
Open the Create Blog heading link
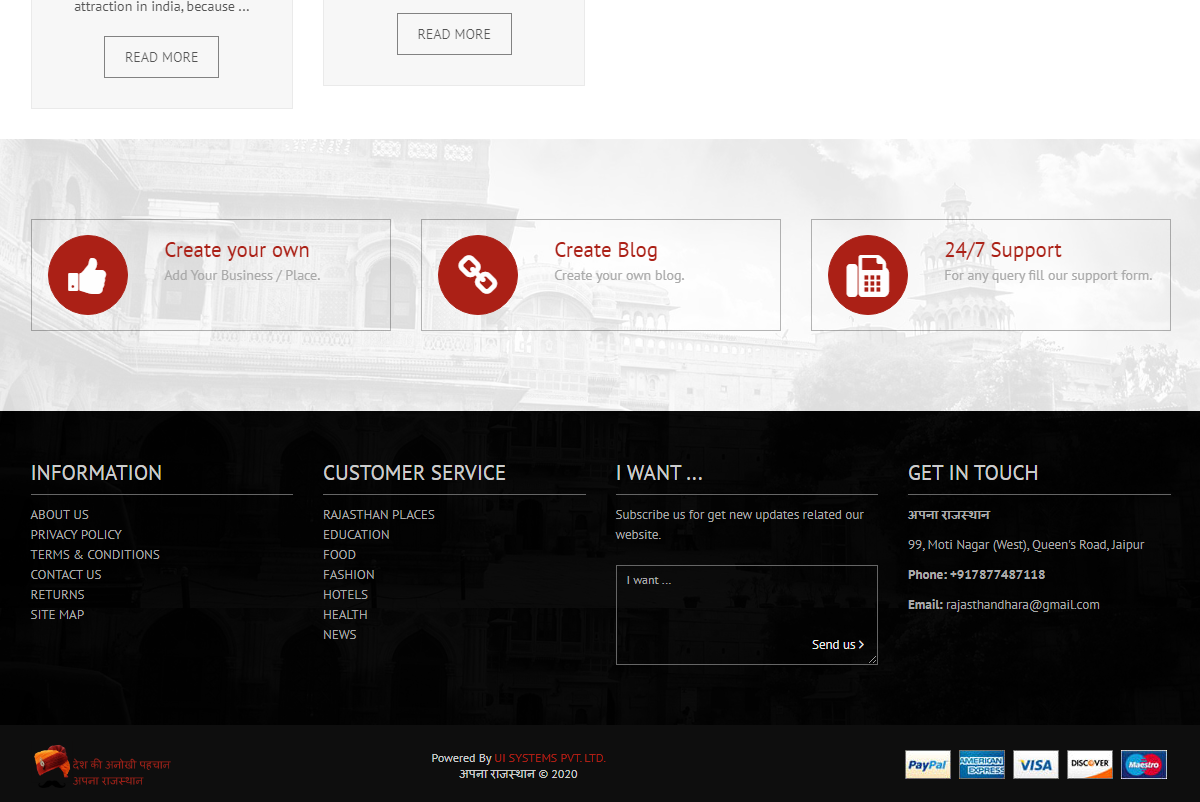pyautogui.click(x=606, y=250)
